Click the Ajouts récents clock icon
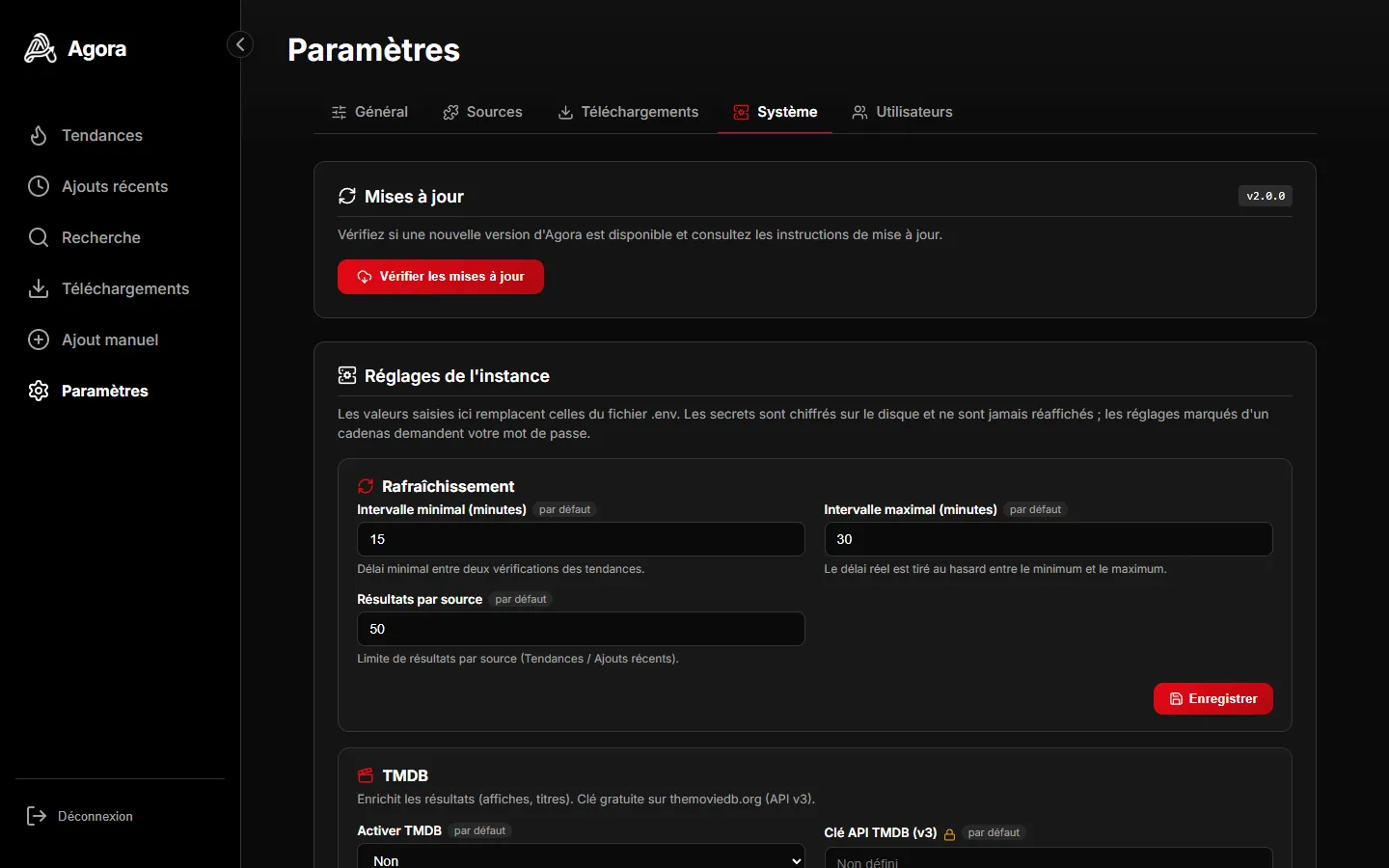 pyautogui.click(x=39, y=186)
